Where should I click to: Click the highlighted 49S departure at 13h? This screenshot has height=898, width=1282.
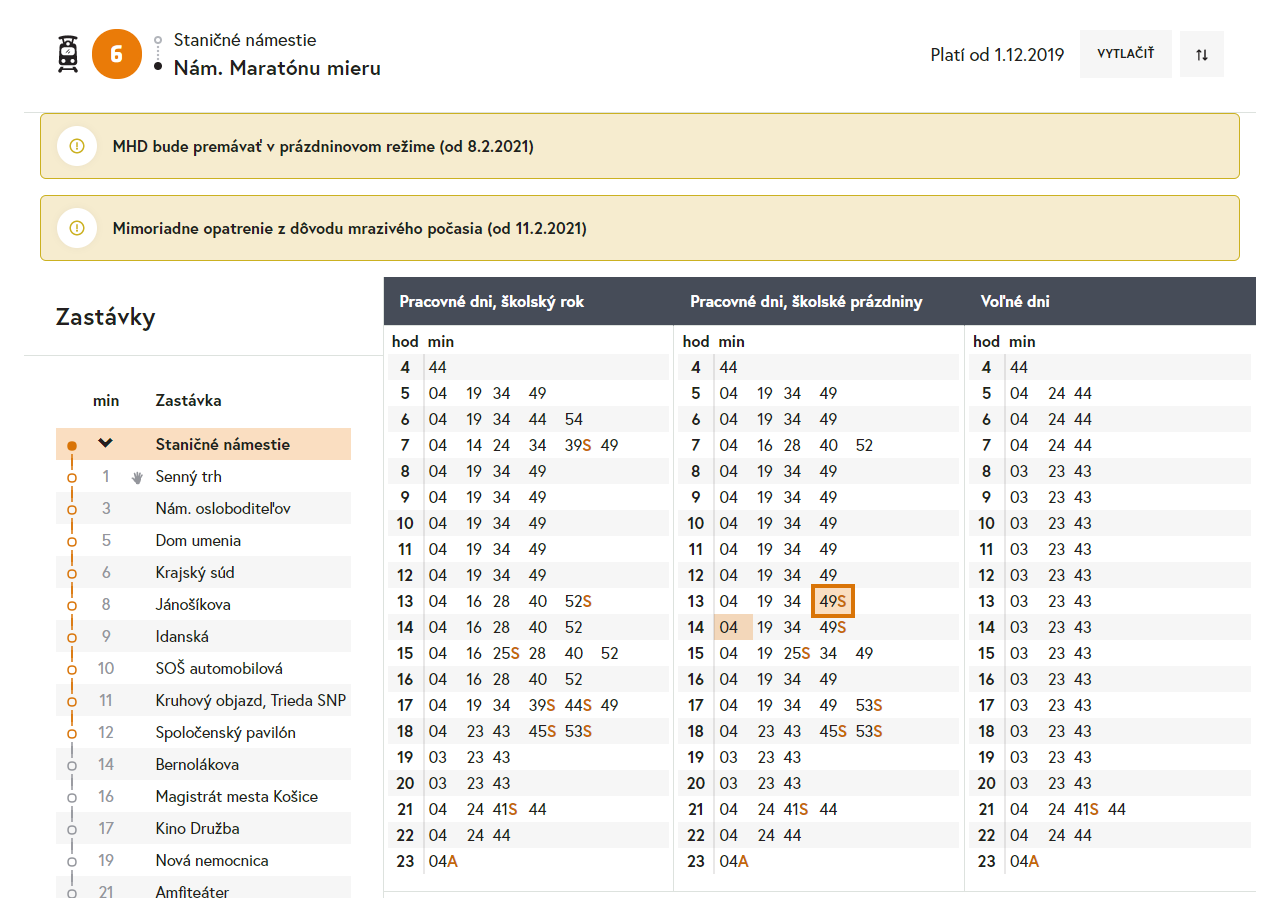click(832, 601)
